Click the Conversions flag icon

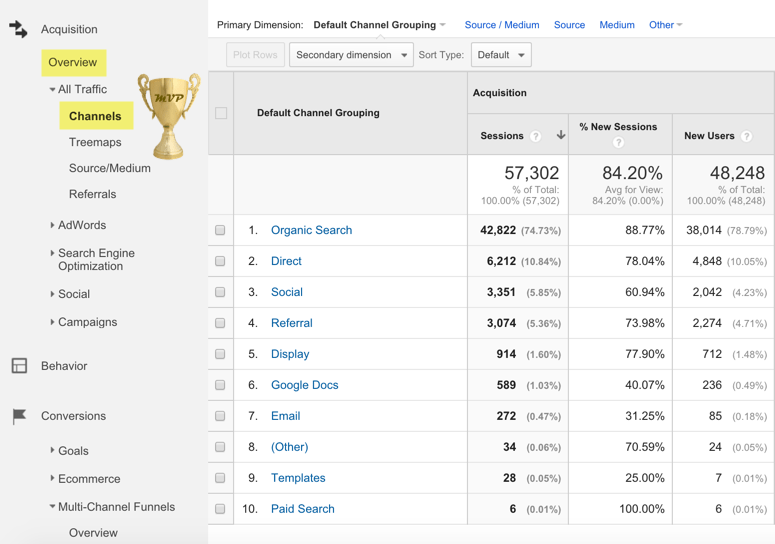tap(19, 416)
